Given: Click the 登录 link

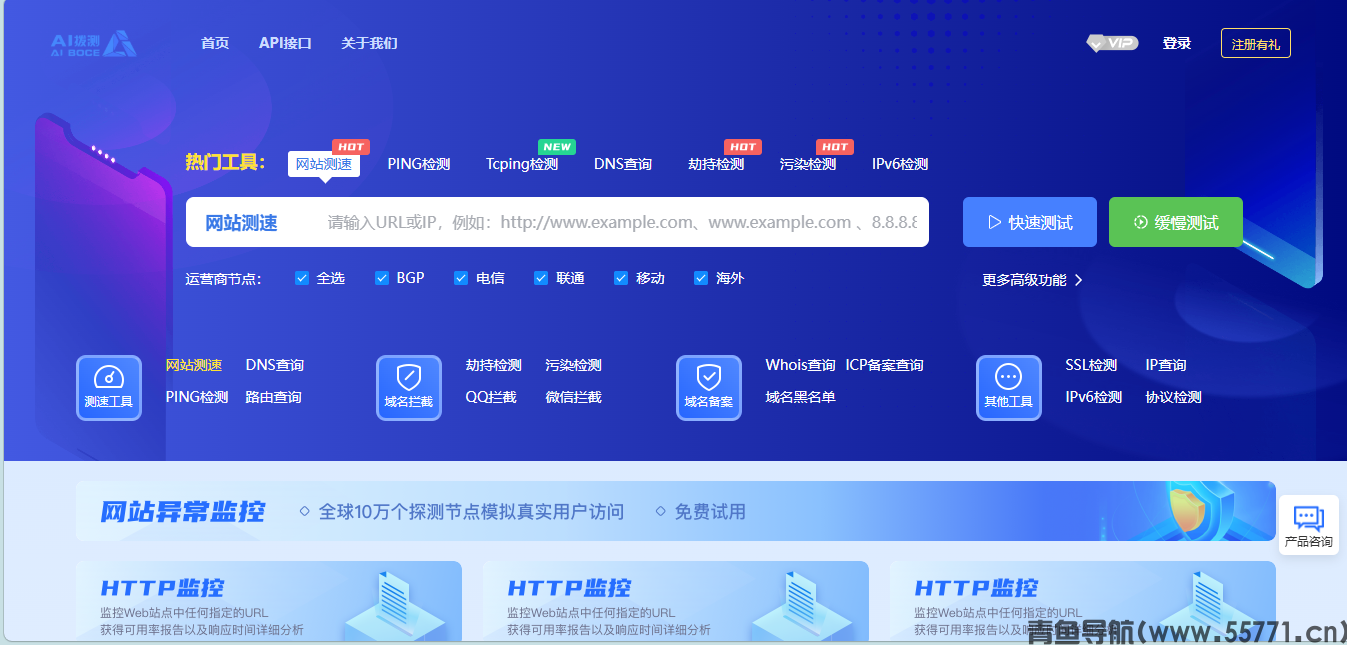Looking at the screenshot, I should 1177,43.
